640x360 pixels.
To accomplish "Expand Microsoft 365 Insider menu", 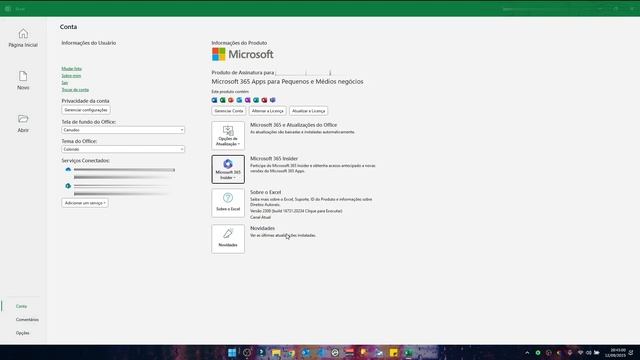I will coord(228,169).
